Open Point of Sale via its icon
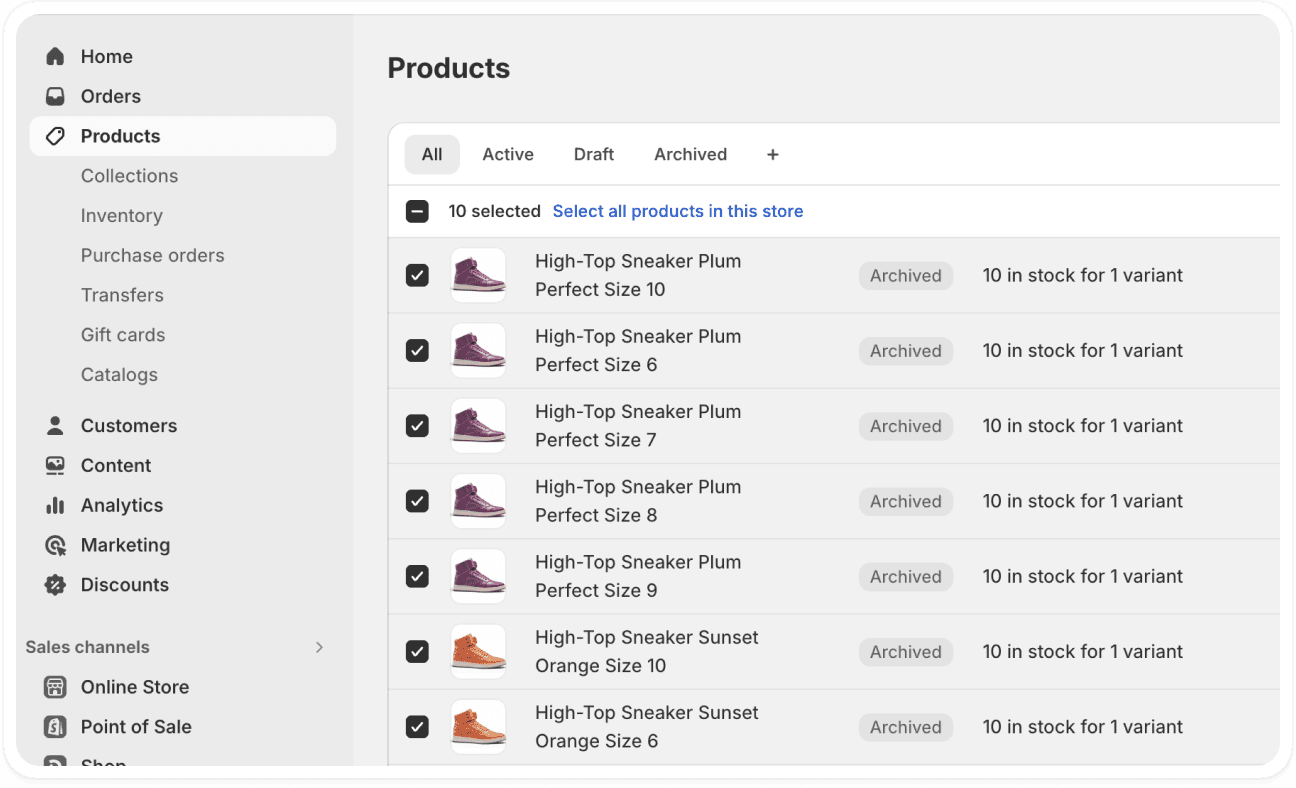The width and height of the screenshot is (1296, 788). (x=55, y=727)
